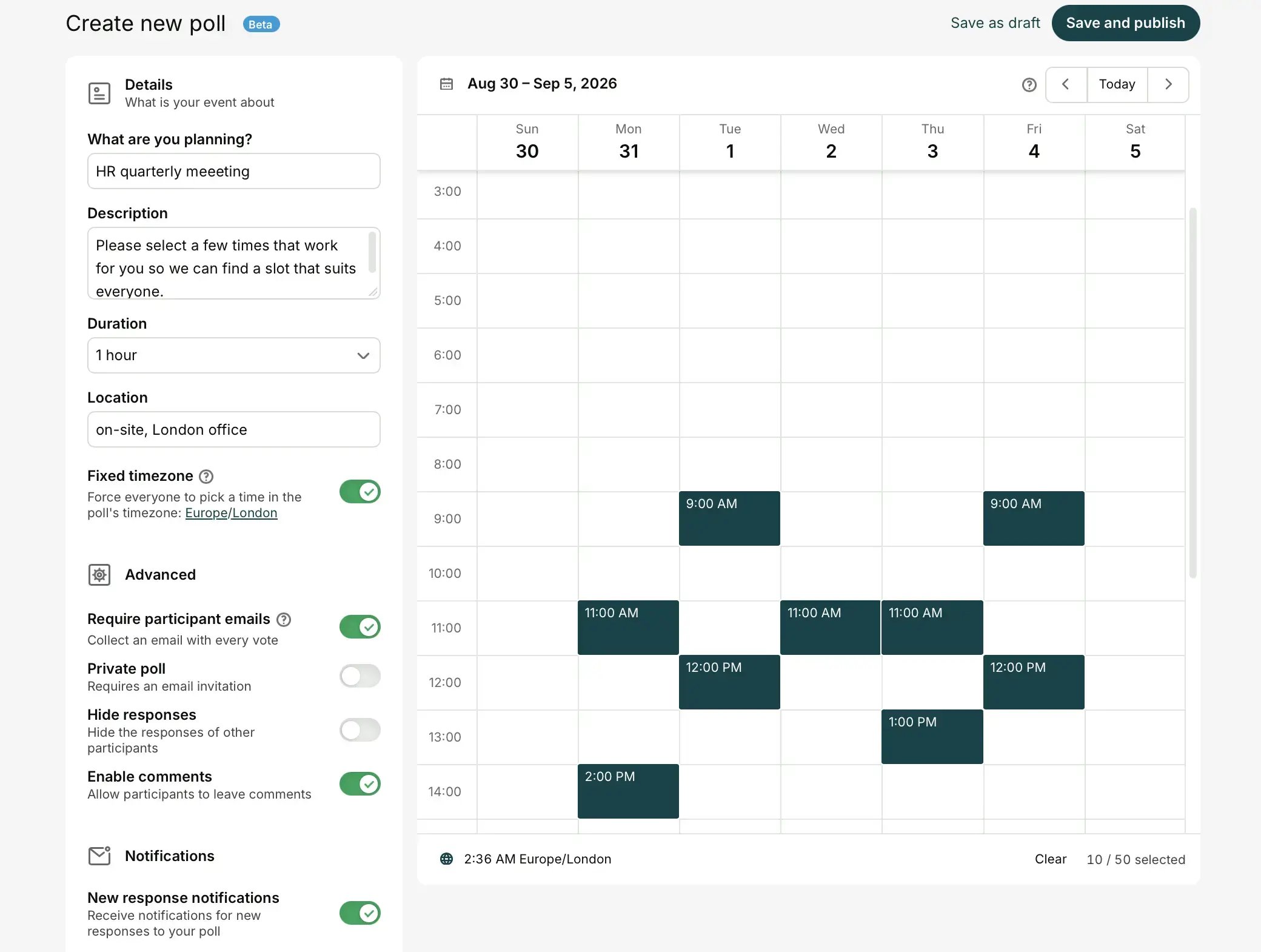Disable the Fixed timezone toggle

click(360, 492)
